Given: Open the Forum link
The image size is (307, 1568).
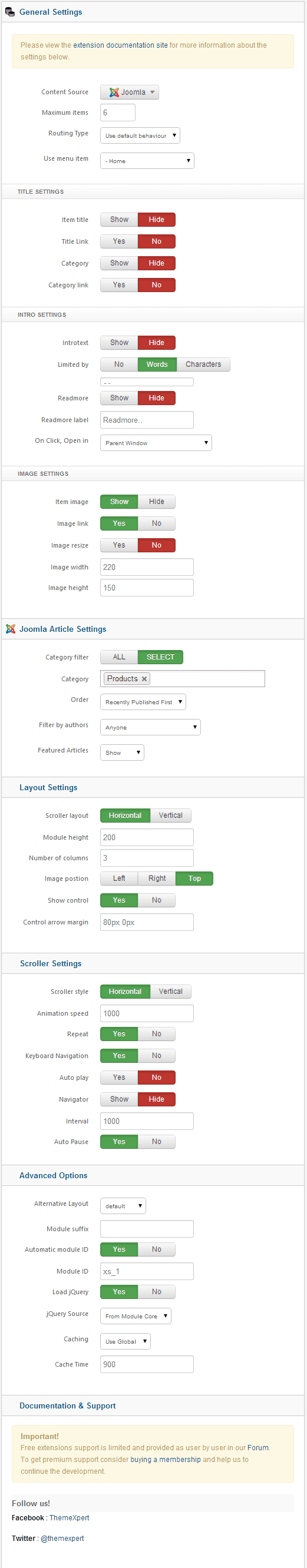Looking at the screenshot, I should tap(258, 1447).
